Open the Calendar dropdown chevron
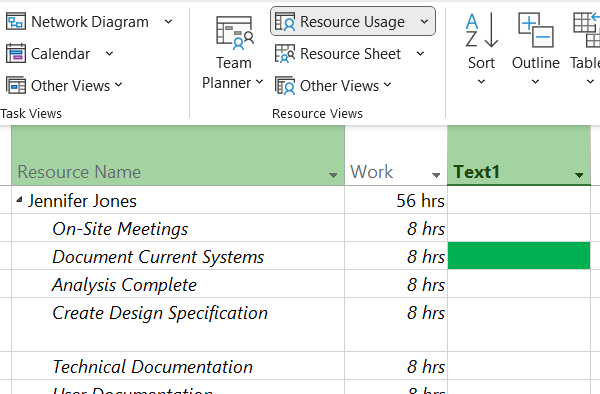600x394 pixels. click(x=109, y=54)
